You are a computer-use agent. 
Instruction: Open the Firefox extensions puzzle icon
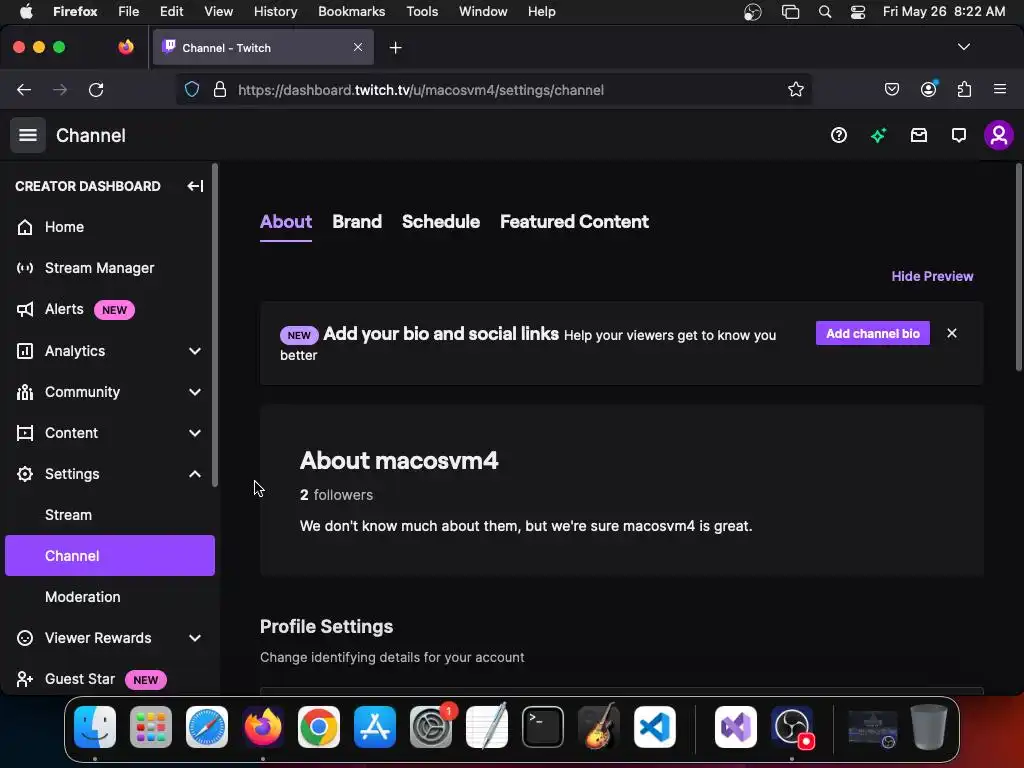pos(964,89)
